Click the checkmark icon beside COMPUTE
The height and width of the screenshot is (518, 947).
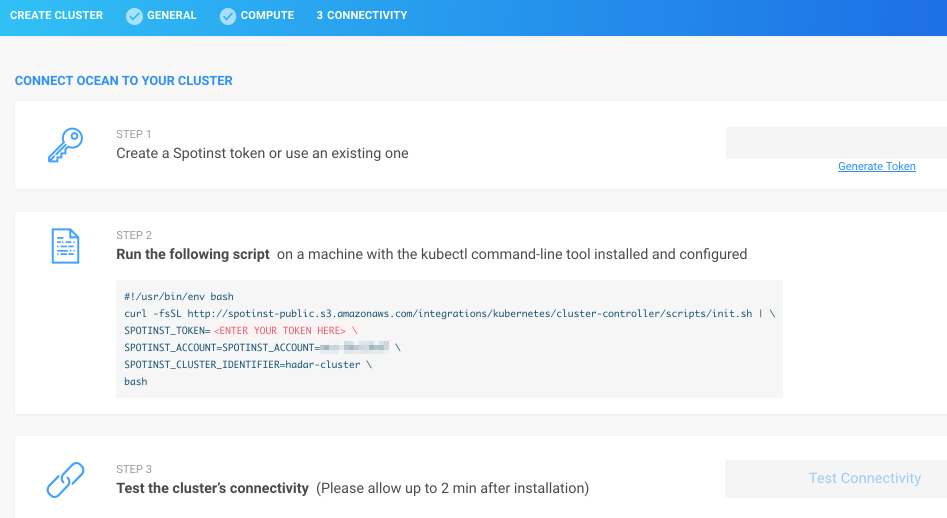tap(228, 16)
